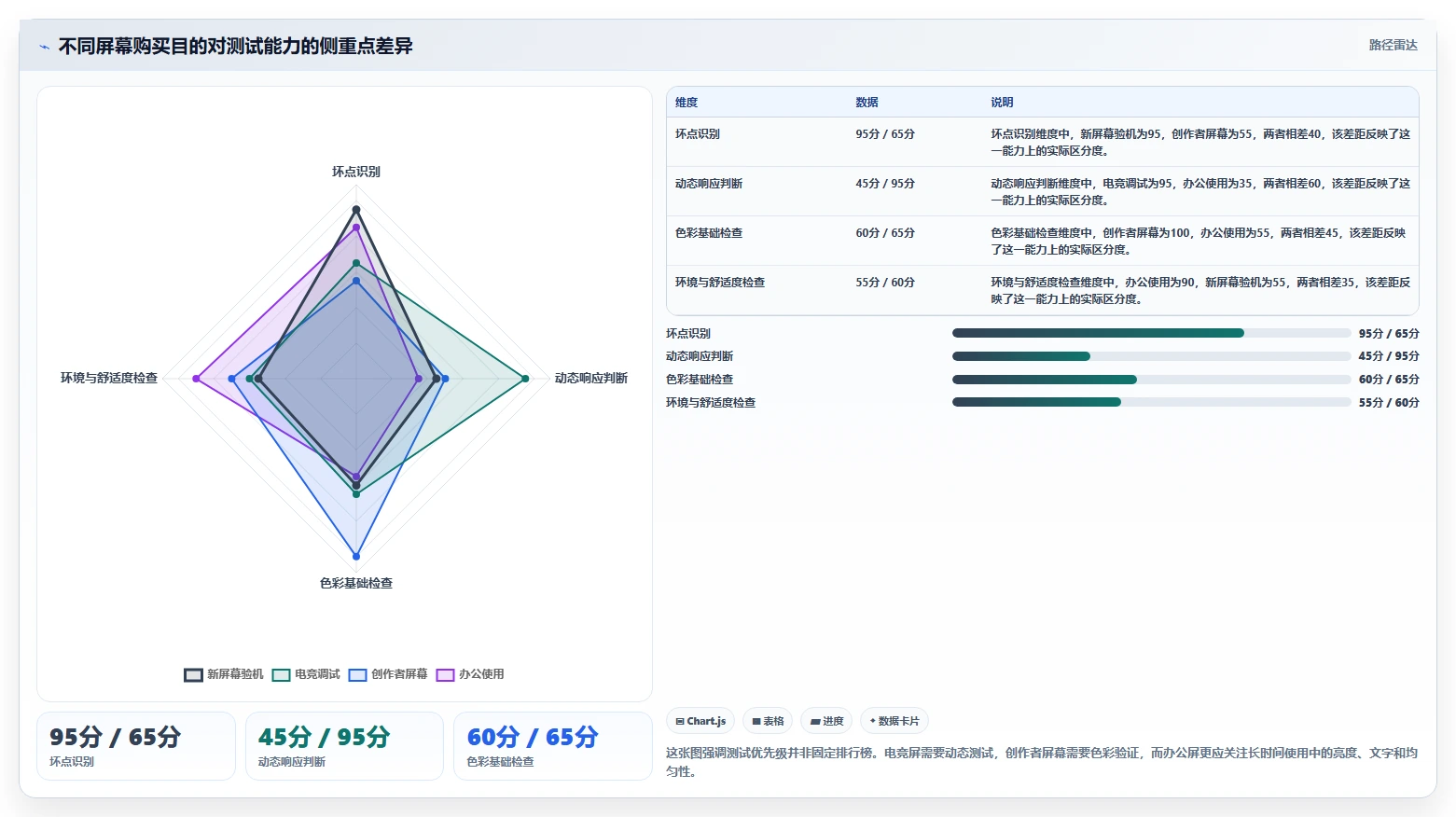Click the 环境与舒适度检查 axis label on the radar

pyautogui.click(x=109, y=378)
